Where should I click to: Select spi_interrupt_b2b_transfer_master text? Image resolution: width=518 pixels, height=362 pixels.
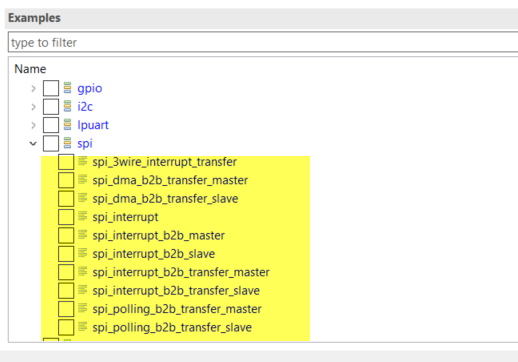pyautogui.click(x=181, y=272)
